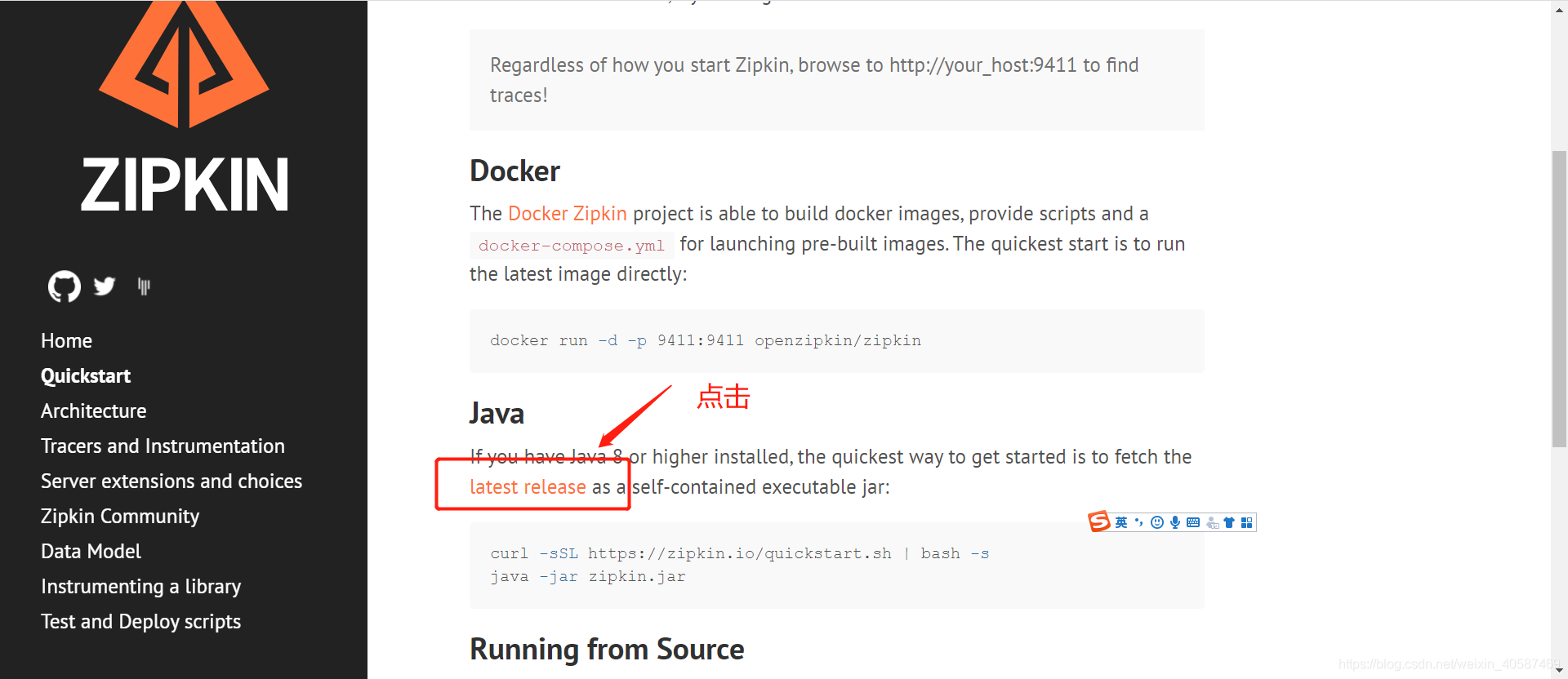Click the docker-compose.yml inline code
The width and height of the screenshot is (1568, 679).
(572, 246)
